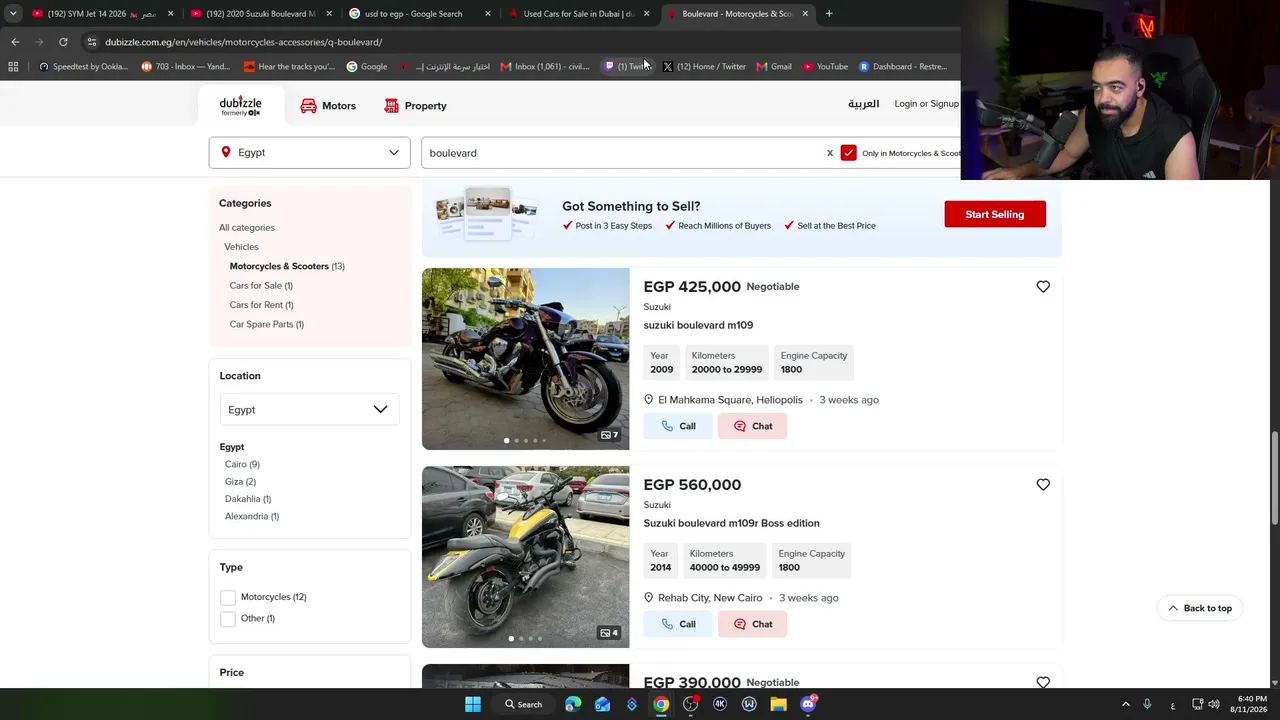
Task: Select All categories link
Action: [247, 228]
